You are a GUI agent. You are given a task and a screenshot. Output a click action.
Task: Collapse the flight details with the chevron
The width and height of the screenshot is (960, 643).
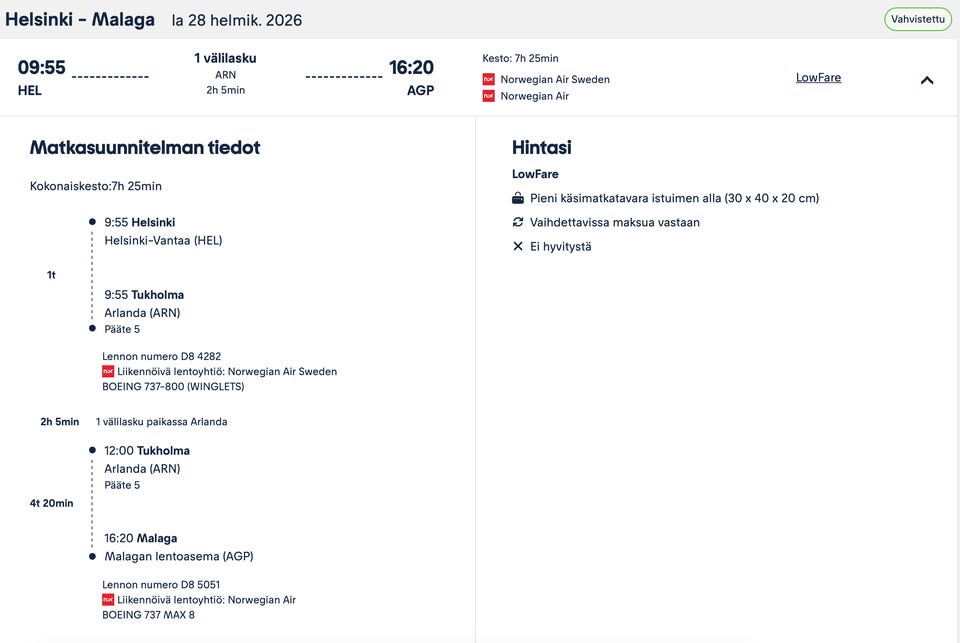pos(927,80)
